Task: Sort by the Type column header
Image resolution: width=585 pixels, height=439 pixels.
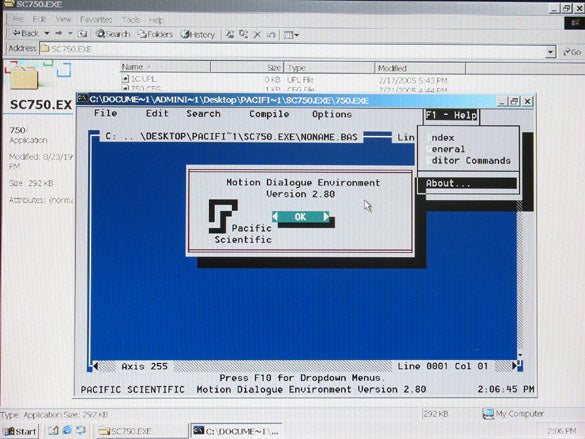Action: coord(329,68)
